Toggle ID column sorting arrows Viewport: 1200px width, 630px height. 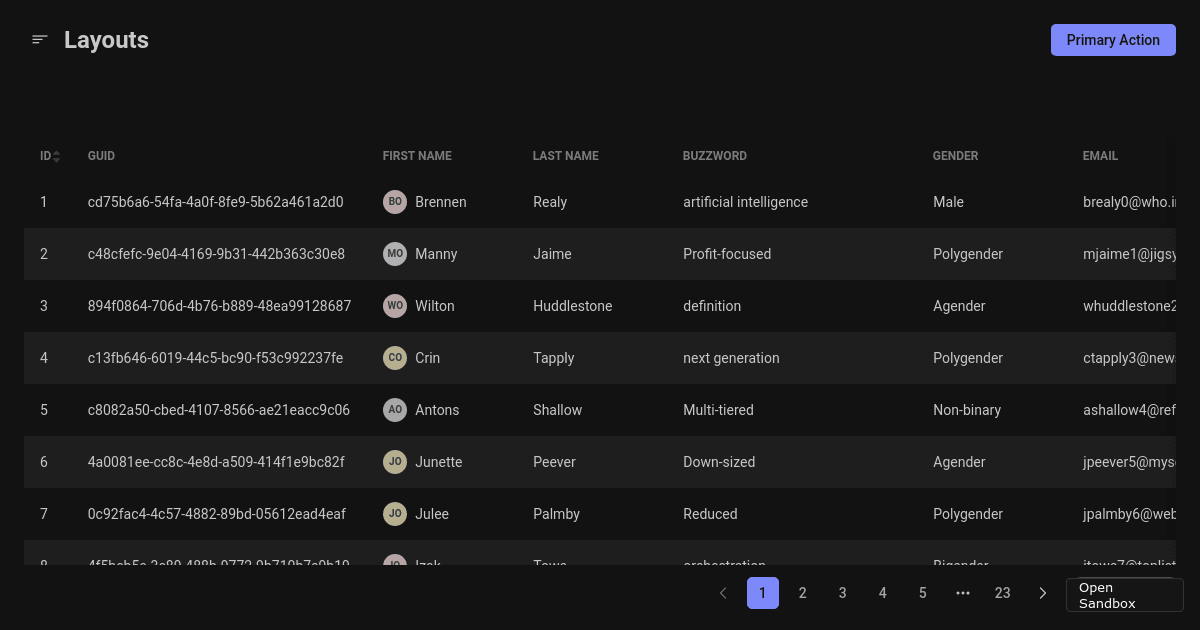(x=56, y=155)
